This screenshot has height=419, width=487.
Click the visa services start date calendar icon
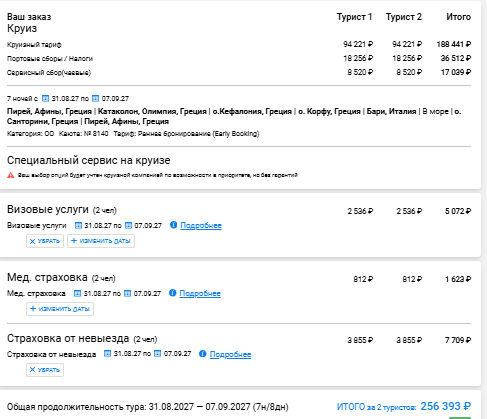coord(78,226)
